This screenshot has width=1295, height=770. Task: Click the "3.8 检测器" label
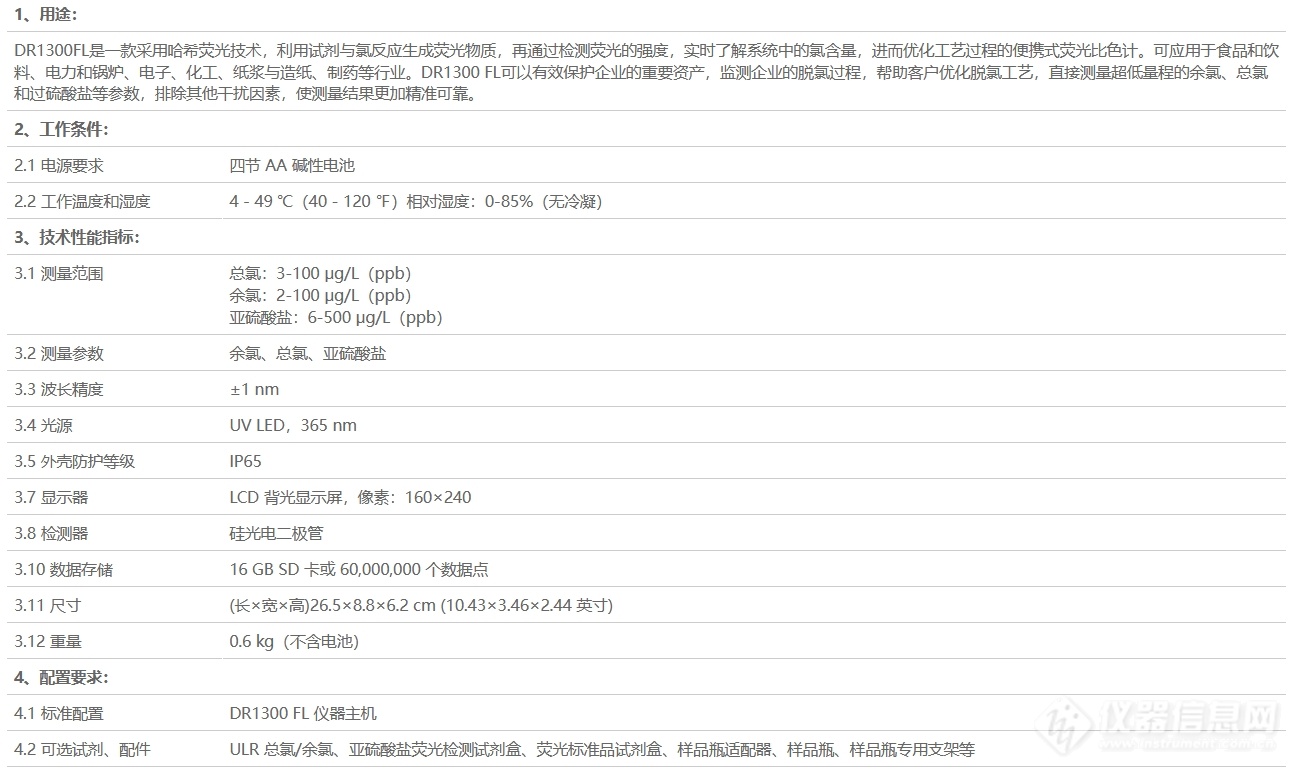(51, 533)
